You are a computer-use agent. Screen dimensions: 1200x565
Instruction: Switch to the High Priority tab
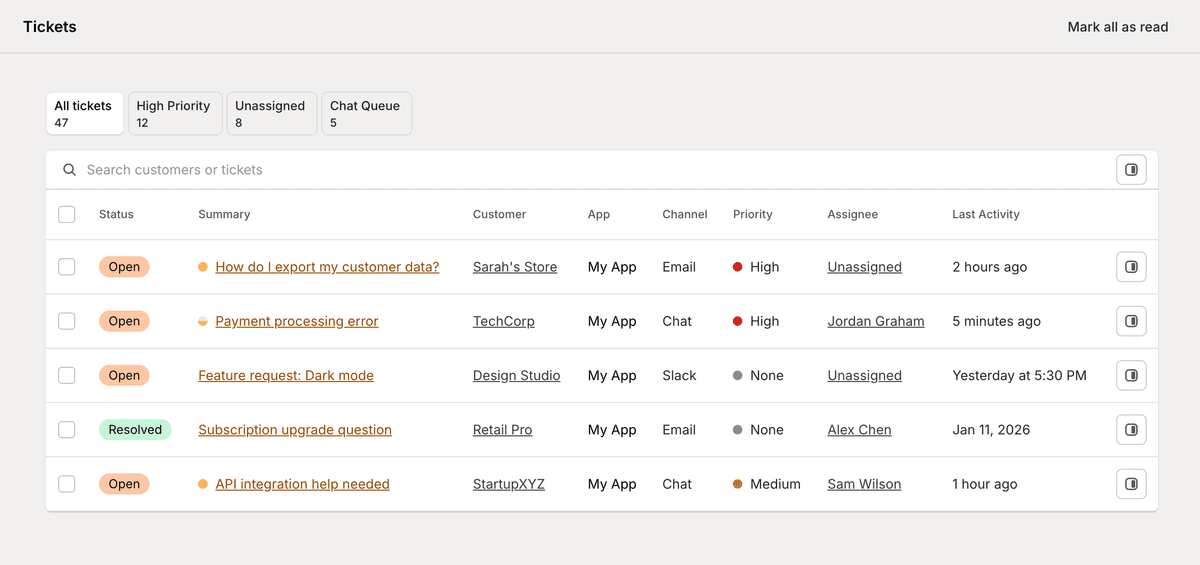[x=175, y=114]
